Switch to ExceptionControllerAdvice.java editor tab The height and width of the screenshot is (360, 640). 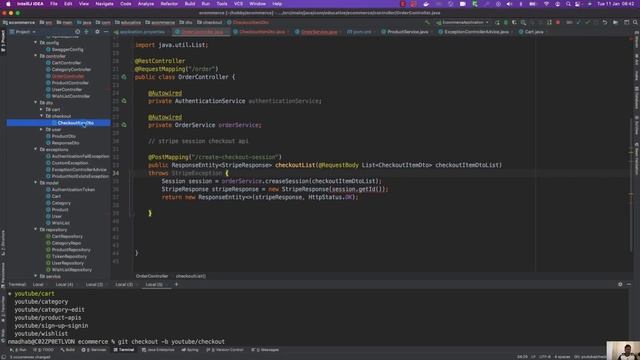coord(475,31)
